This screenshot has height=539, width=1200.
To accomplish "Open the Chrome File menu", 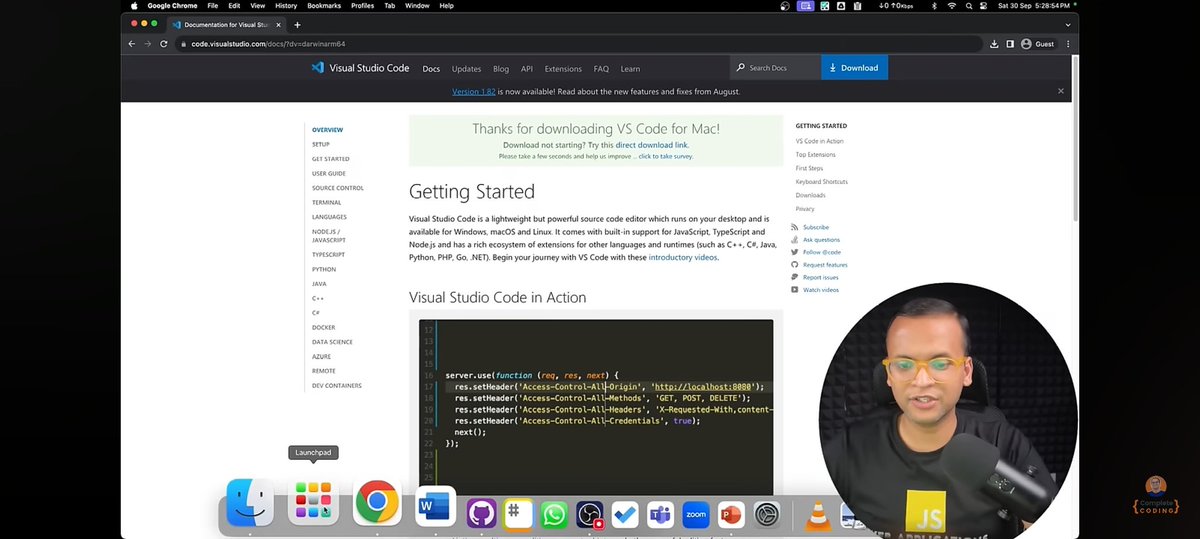I will point(213,5).
